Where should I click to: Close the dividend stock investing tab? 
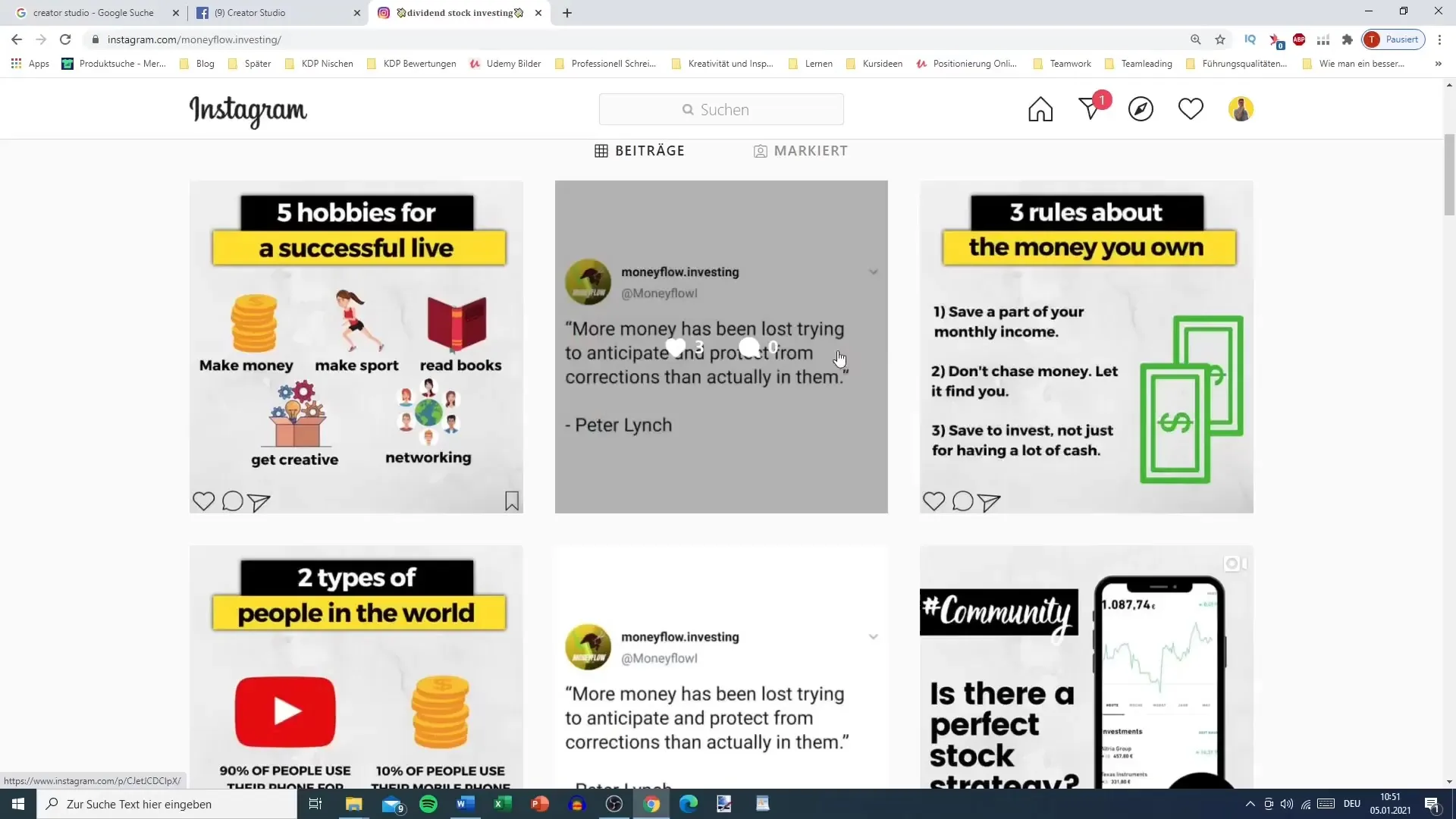pyautogui.click(x=538, y=13)
